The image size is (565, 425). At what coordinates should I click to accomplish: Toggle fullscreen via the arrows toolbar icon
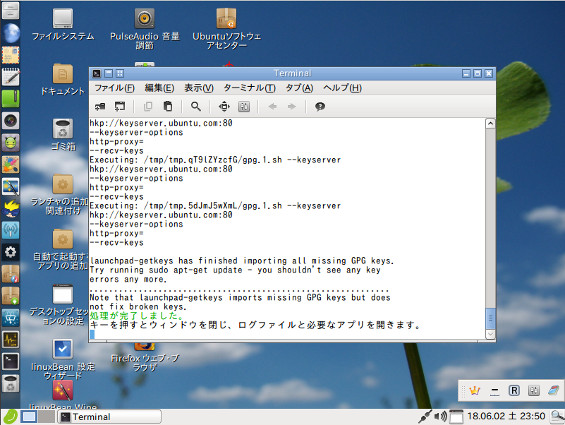point(224,106)
